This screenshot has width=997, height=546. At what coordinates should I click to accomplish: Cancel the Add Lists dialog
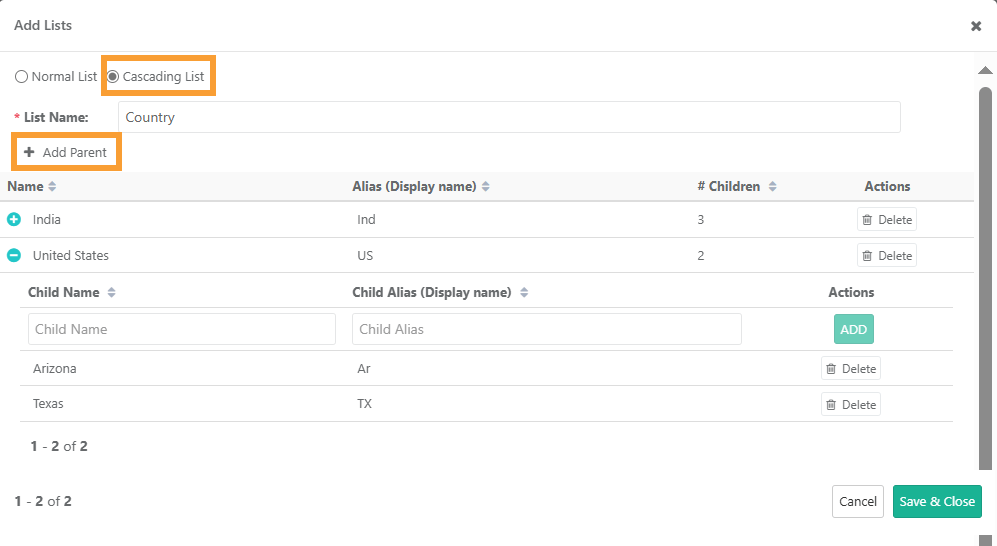click(857, 501)
